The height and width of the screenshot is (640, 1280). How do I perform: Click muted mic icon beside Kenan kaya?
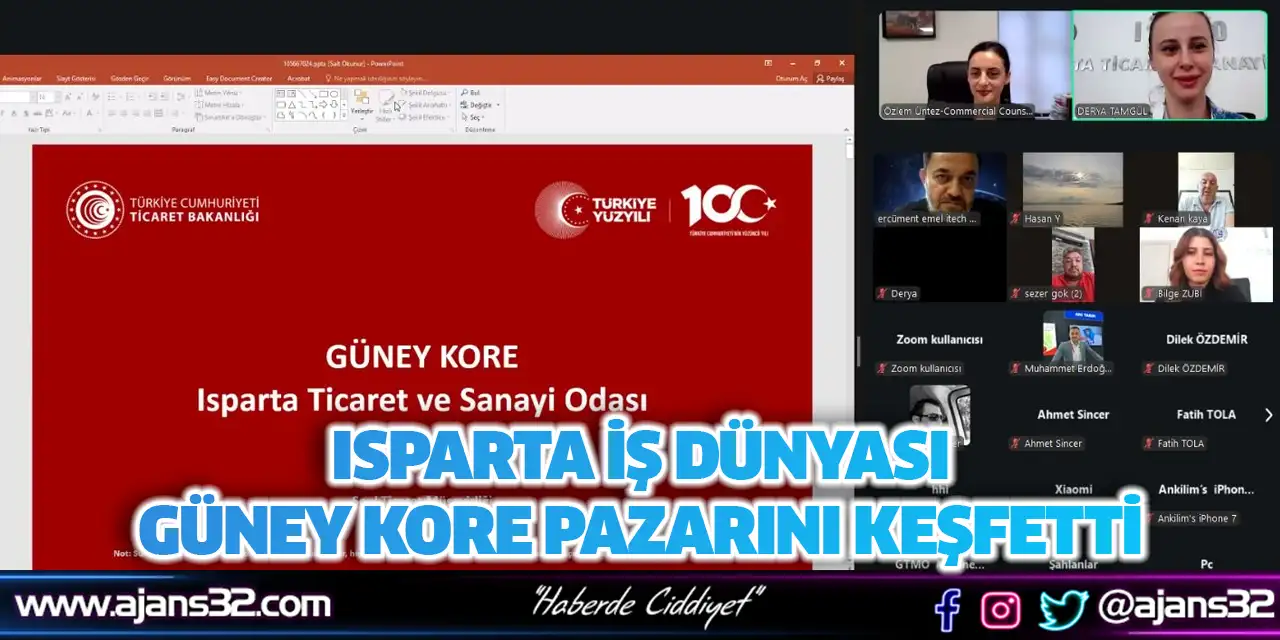pos(1149,219)
